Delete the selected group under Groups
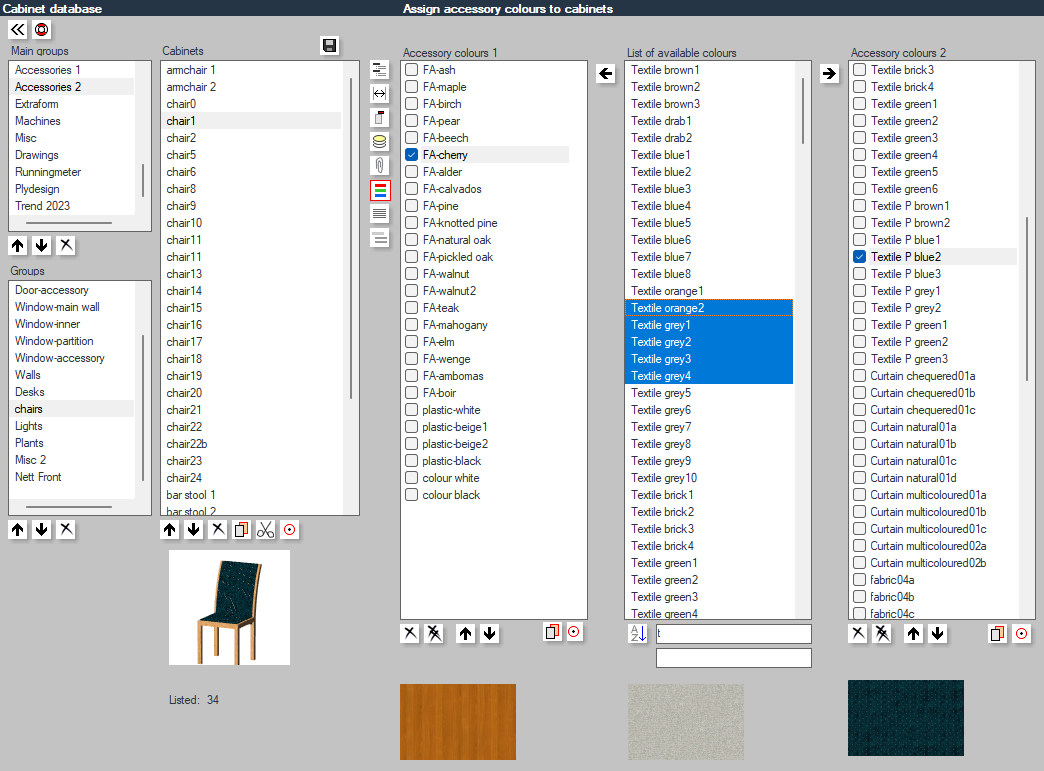The height and width of the screenshot is (771, 1044). click(x=66, y=530)
